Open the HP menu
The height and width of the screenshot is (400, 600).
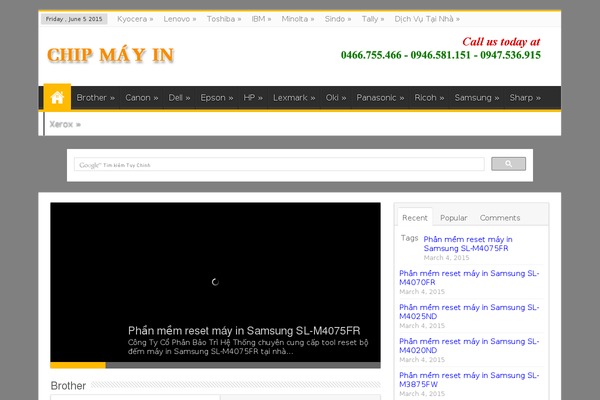253,98
